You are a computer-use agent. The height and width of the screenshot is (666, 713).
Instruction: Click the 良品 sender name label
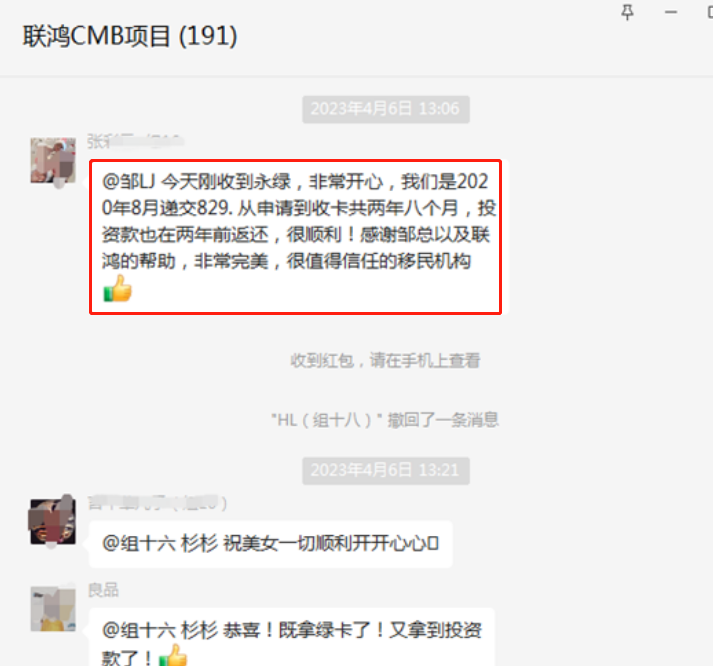coord(103,590)
